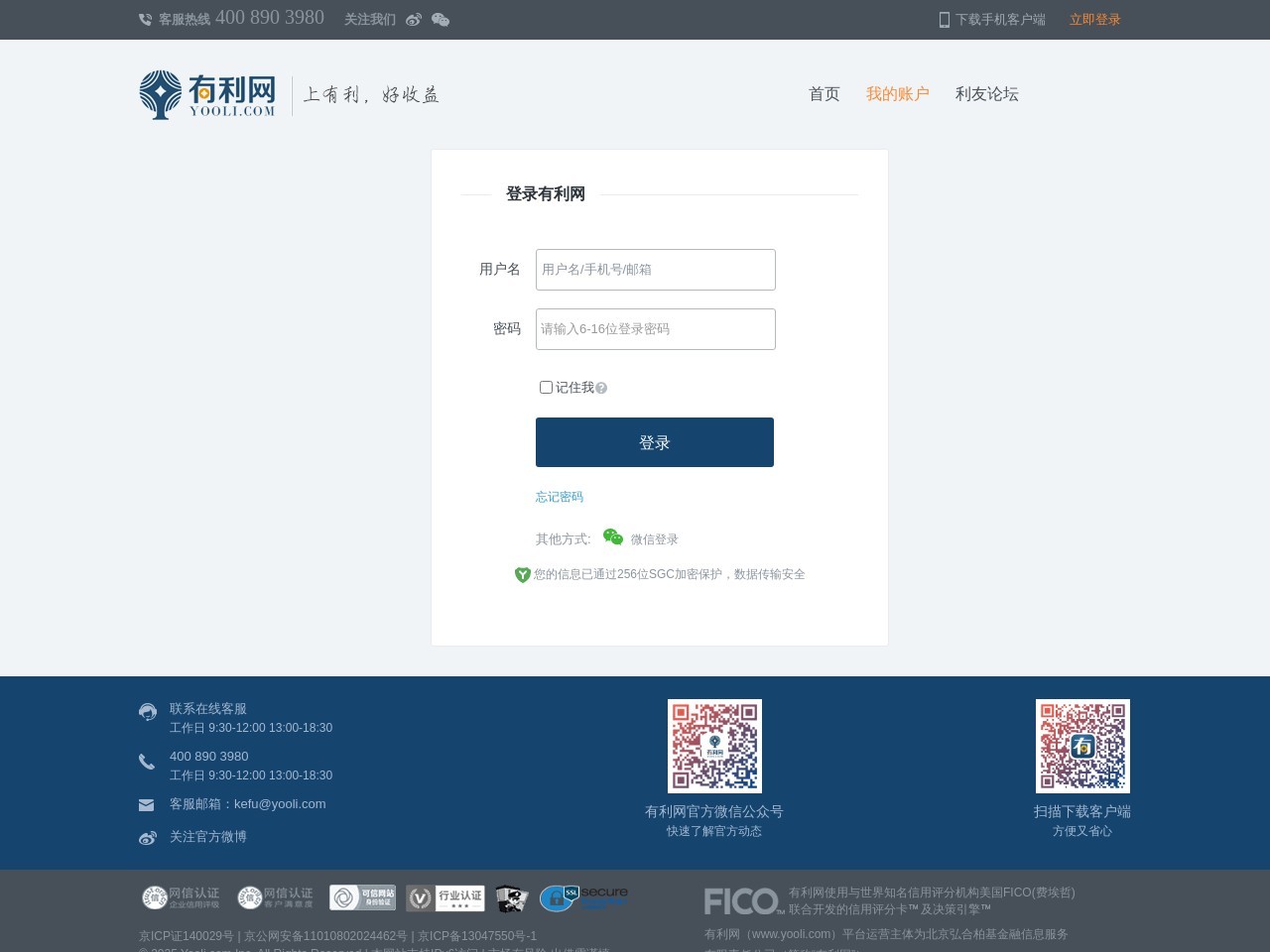Image resolution: width=1270 pixels, height=952 pixels.
Task: Click the green WeChat login icon
Action: [613, 537]
